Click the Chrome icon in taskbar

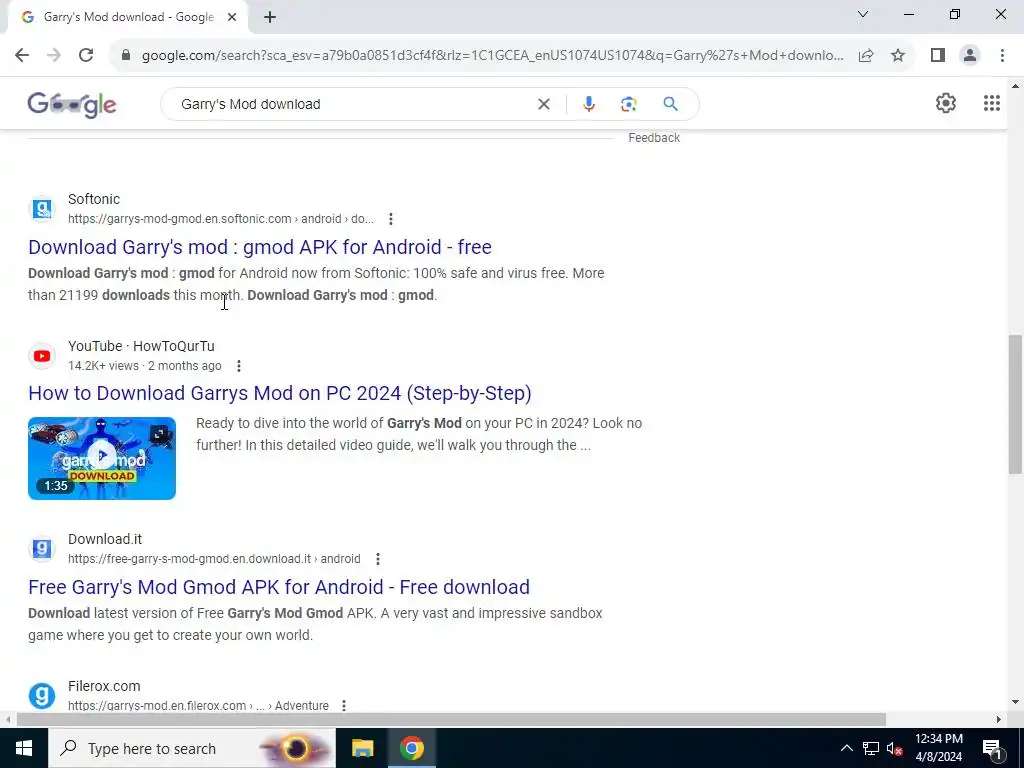(x=411, y=748)
